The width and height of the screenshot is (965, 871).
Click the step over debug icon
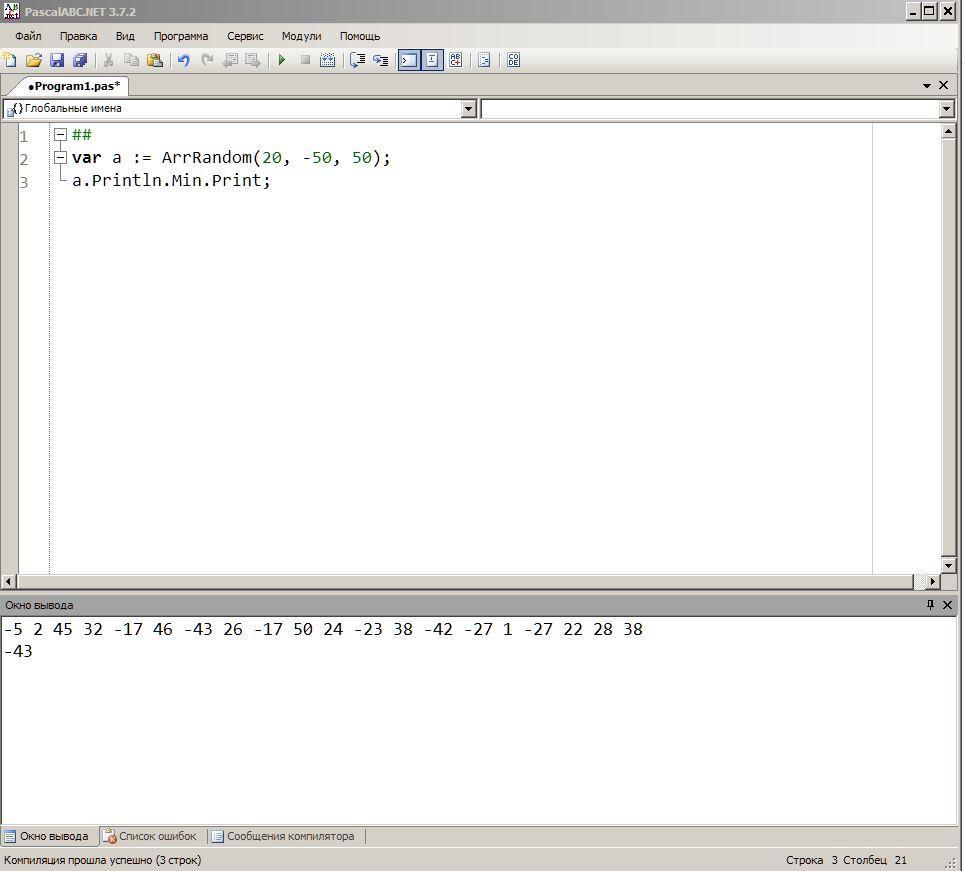click(357, 60)
